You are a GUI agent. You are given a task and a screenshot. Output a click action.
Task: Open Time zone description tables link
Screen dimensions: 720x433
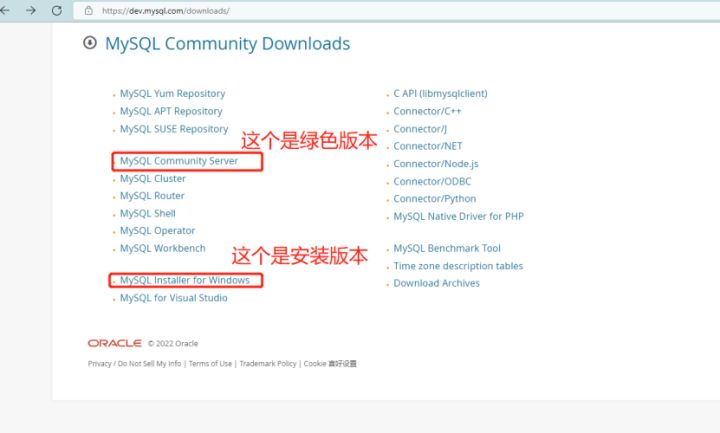[458, 266]
